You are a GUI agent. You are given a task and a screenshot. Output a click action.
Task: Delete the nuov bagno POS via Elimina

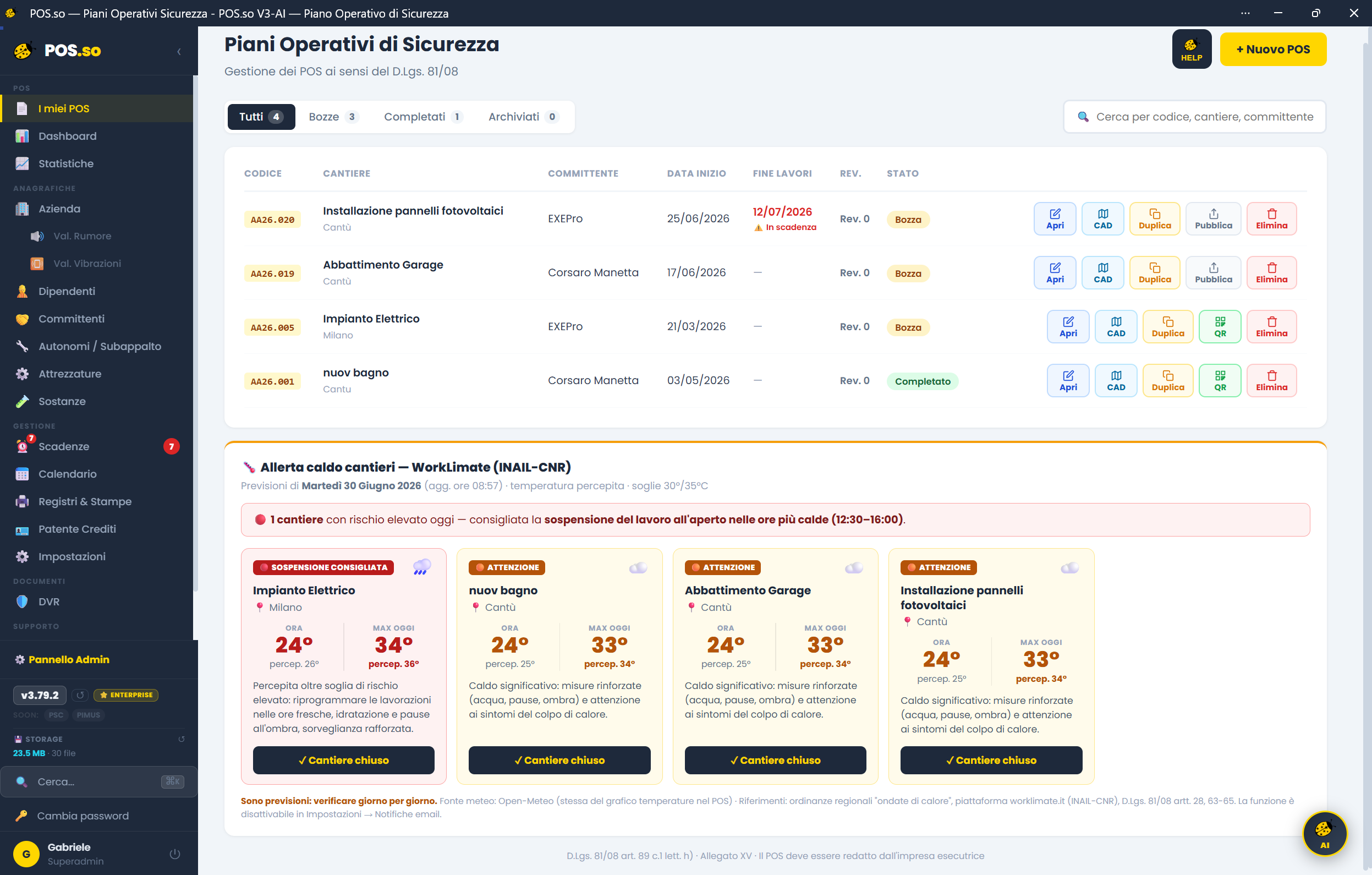coord(1271,380)
